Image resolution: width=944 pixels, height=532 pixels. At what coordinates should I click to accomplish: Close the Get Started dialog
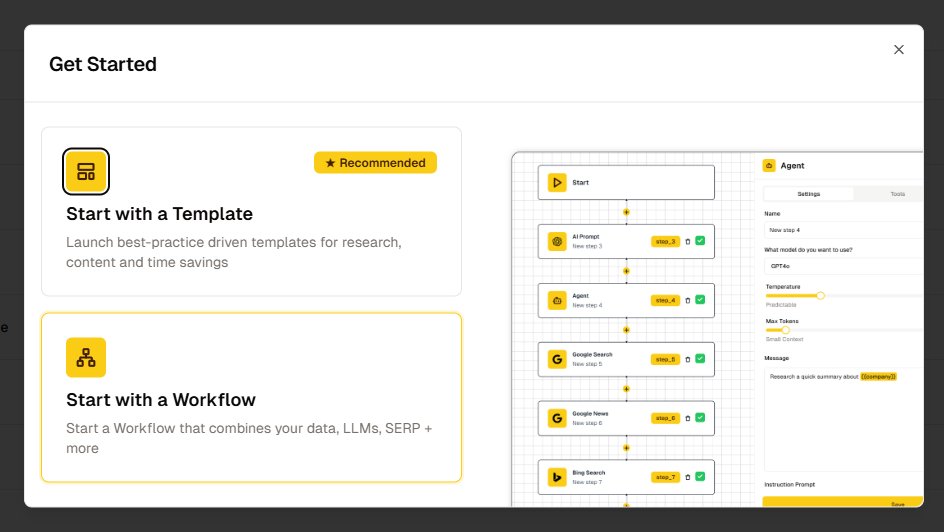point(898,49)
